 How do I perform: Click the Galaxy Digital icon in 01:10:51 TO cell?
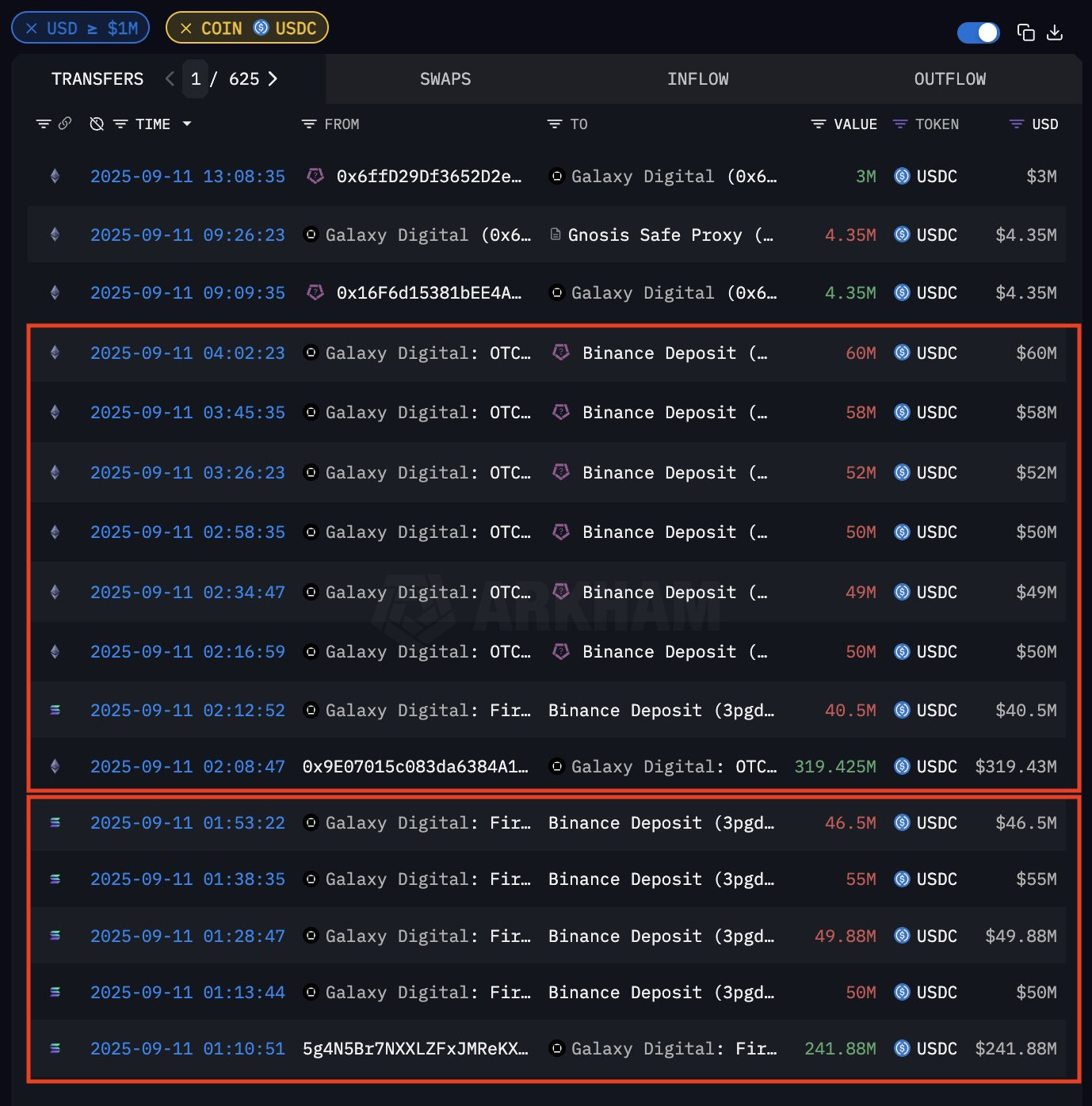[x=556, y=1048]
